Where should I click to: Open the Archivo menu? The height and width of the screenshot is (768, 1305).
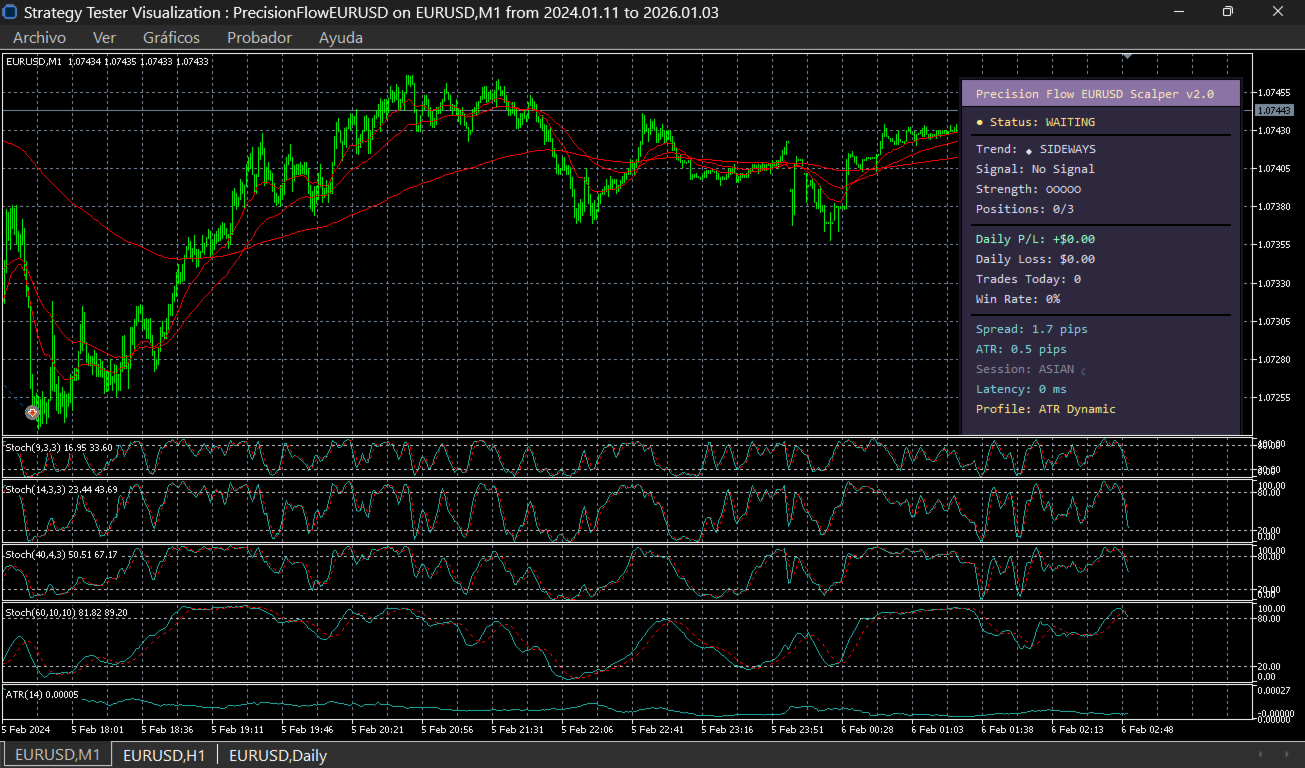point(39,38)
